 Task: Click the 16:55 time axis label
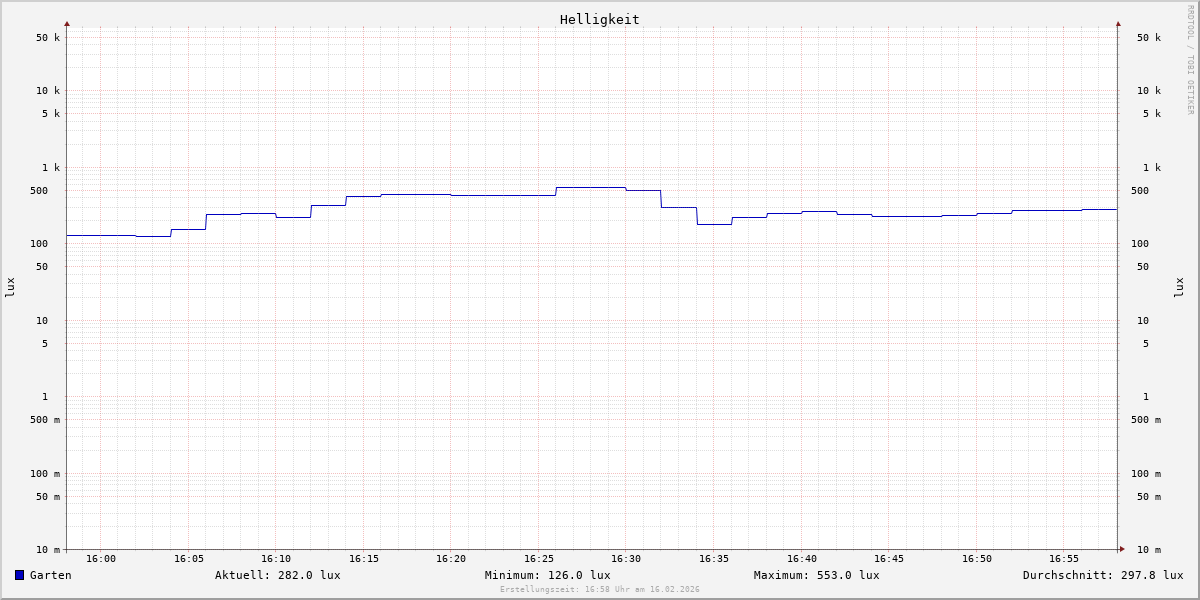pos(1064,559)
